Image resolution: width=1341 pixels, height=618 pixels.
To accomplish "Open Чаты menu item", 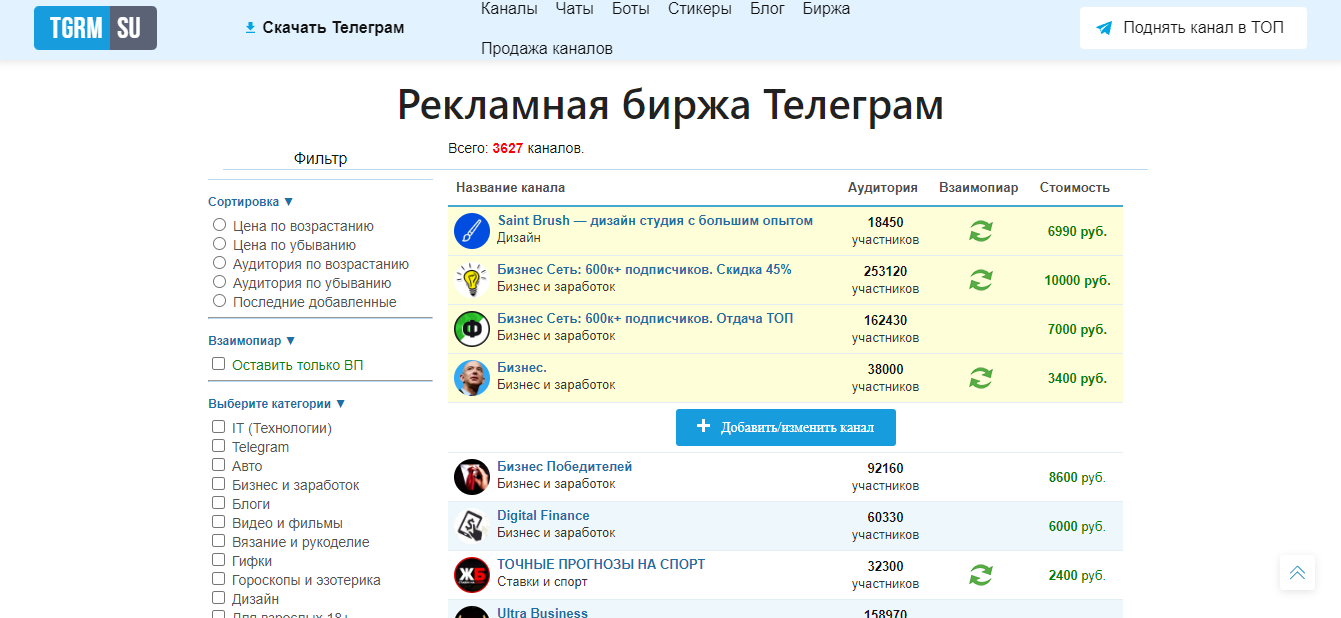I will click(574, 9).
